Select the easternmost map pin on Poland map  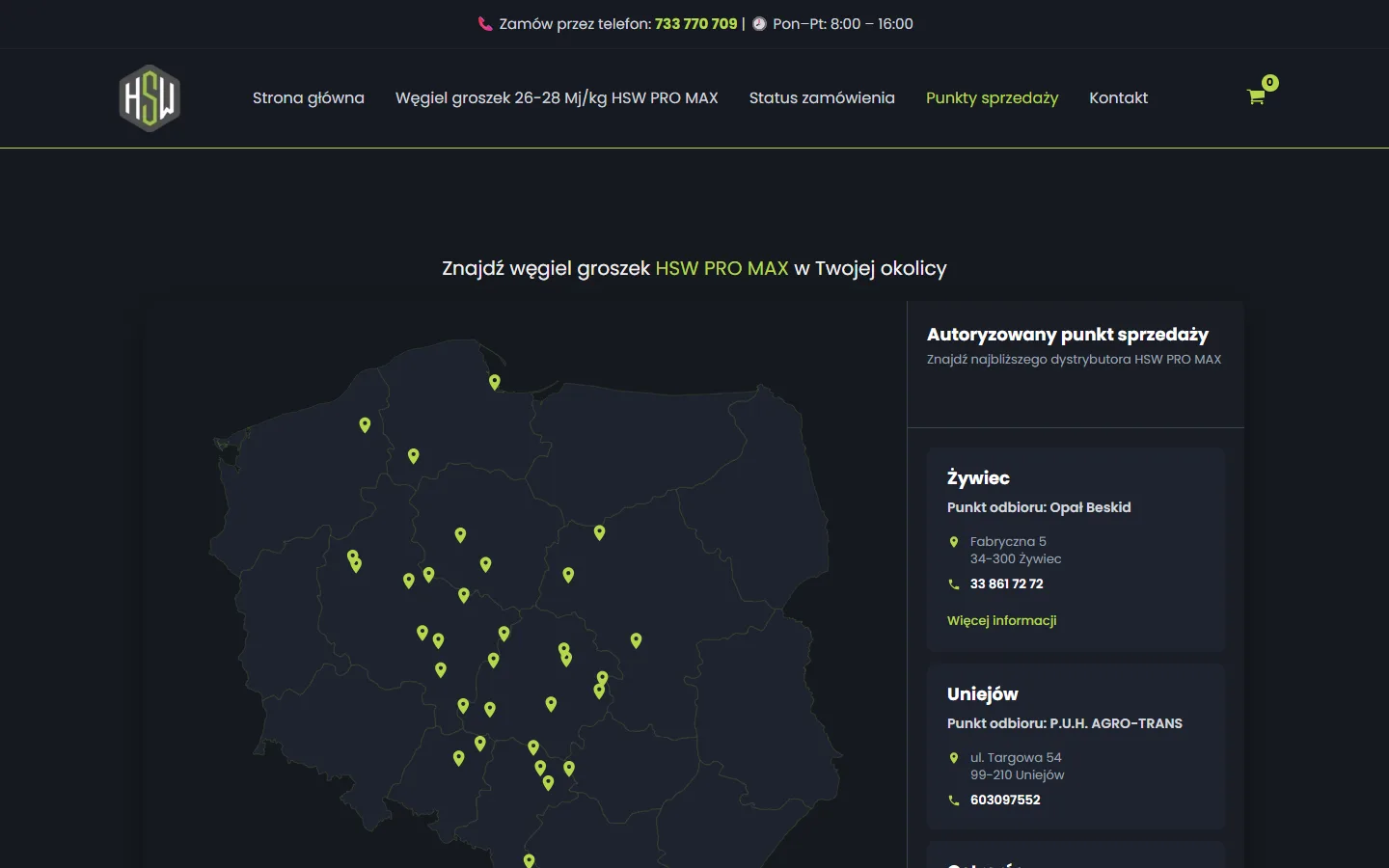click(636, 640)
